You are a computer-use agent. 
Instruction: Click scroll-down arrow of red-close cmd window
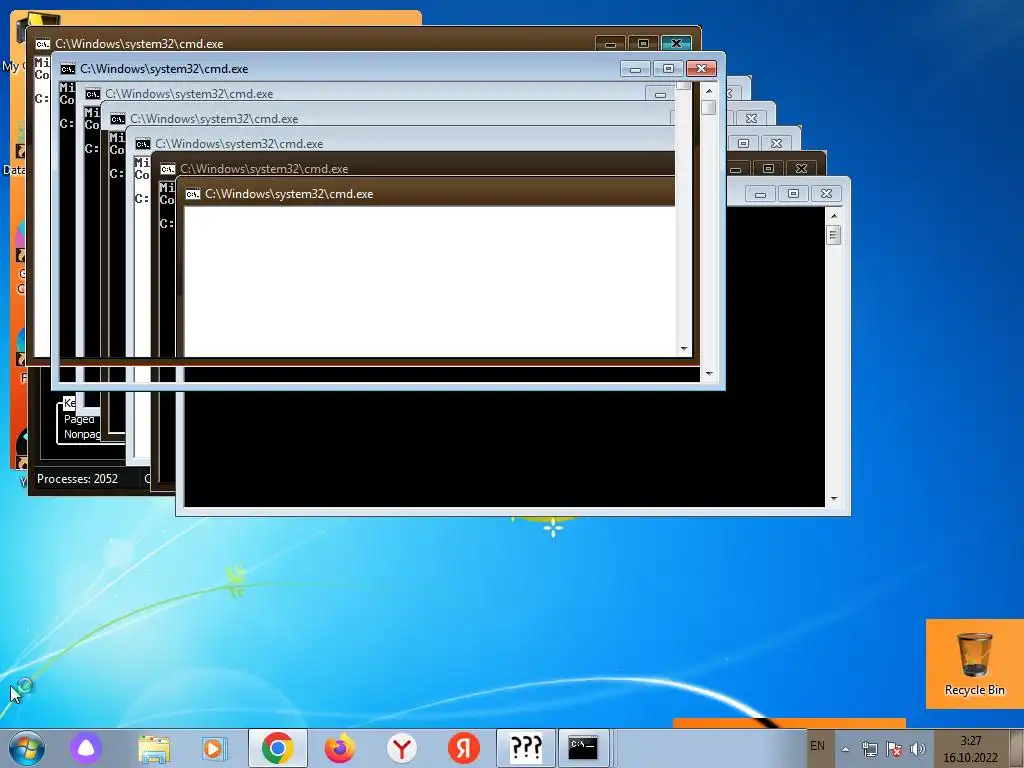pyautogui.click(x=709, y=374)
